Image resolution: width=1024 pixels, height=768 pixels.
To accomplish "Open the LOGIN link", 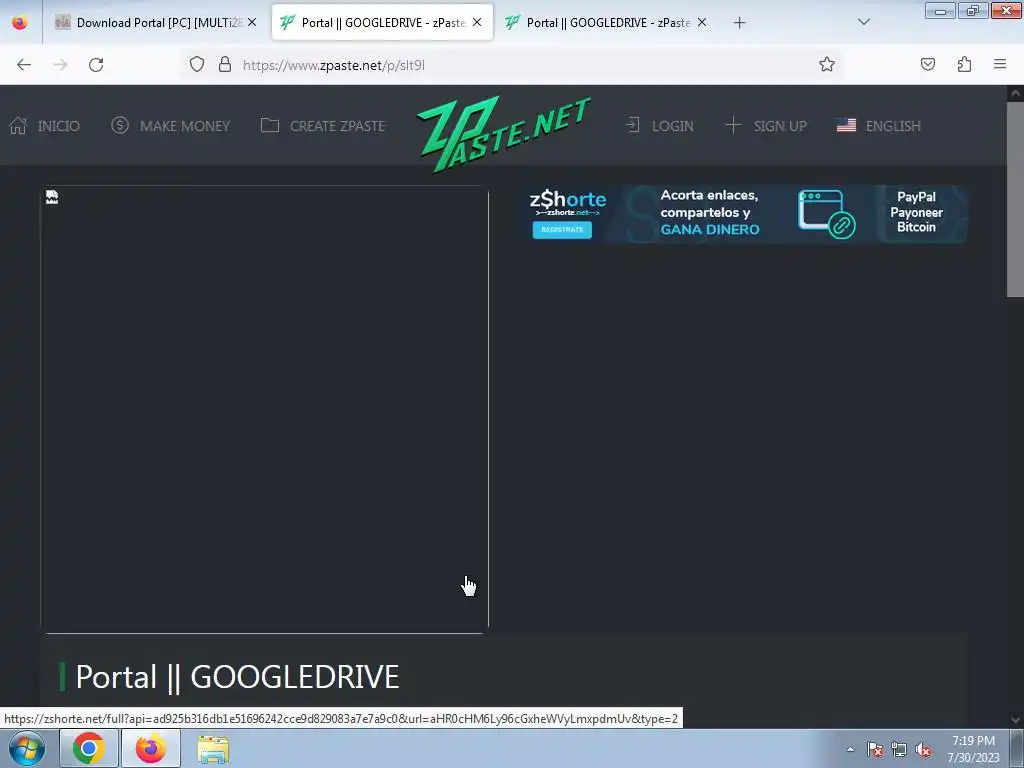I will coord(660,125).
